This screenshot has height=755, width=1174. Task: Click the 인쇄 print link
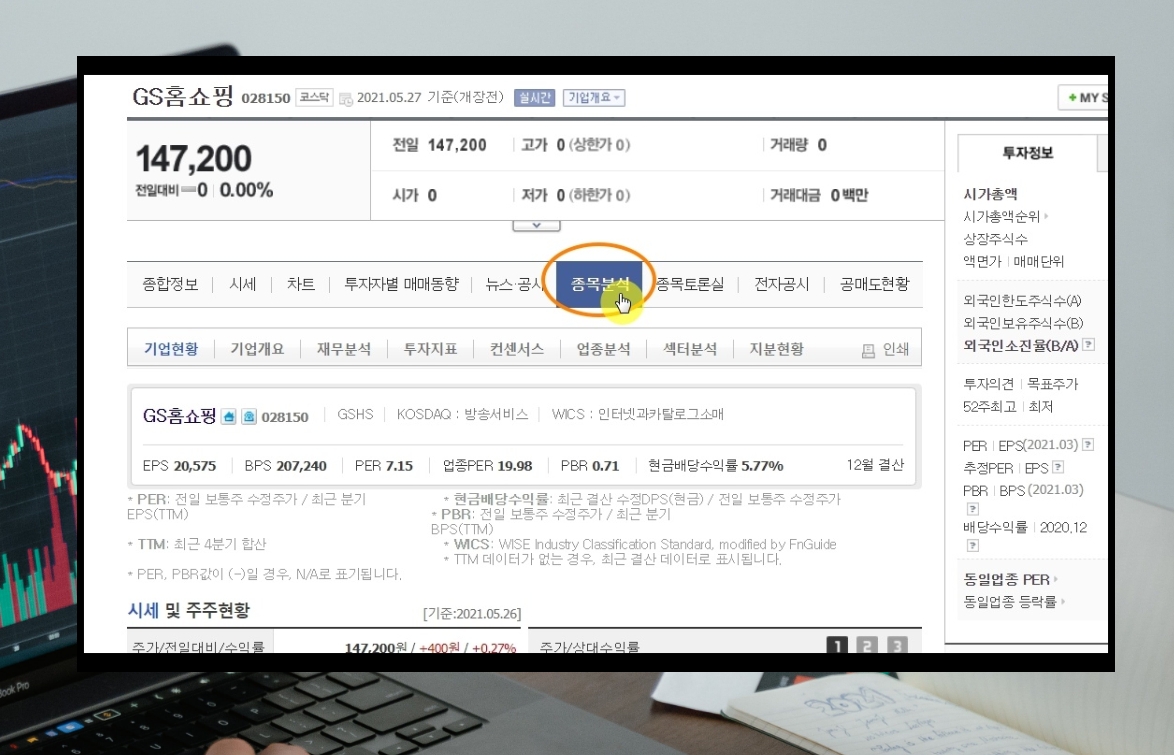click(x=895, y=350)
